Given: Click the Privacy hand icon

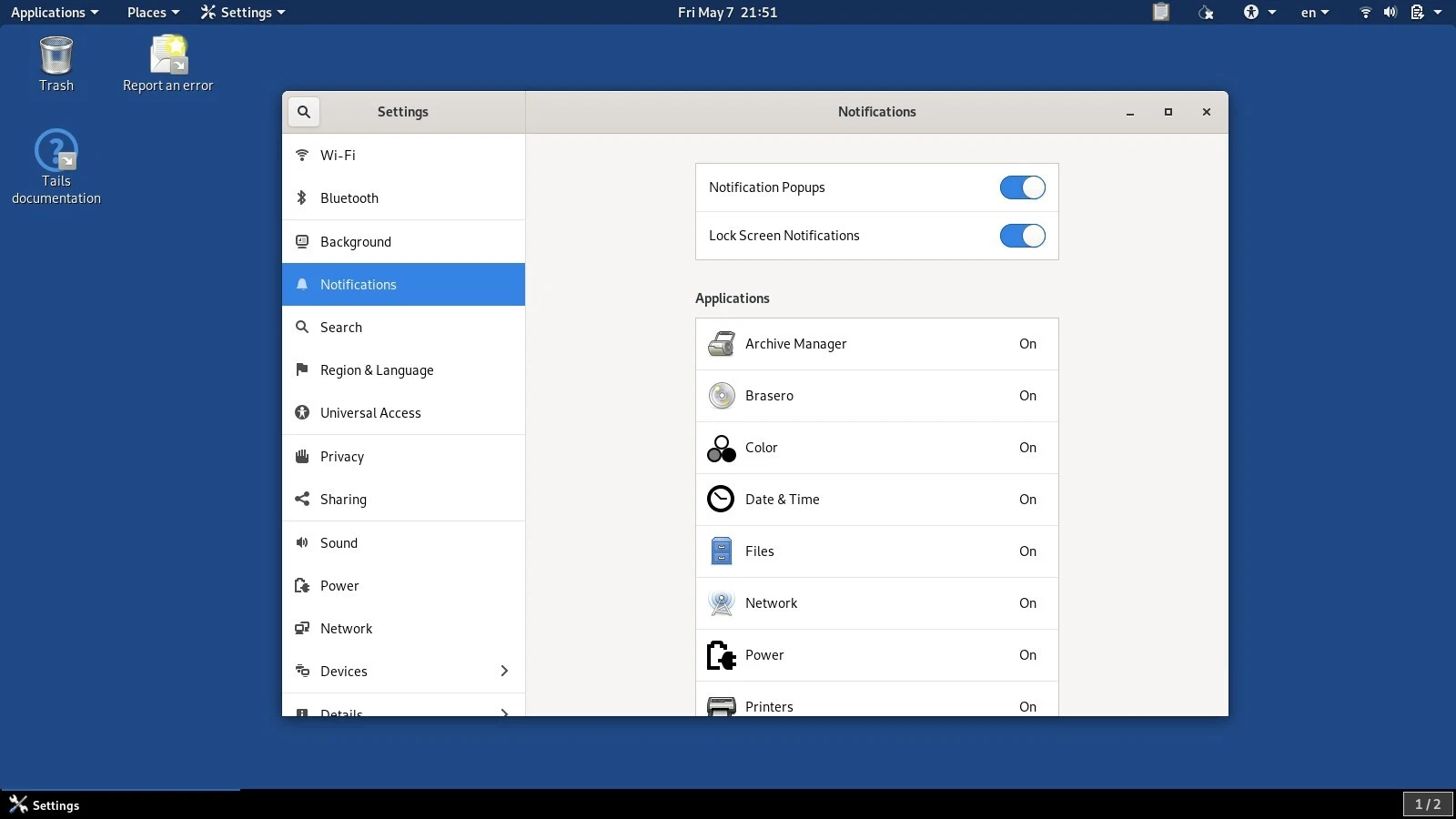Looking at the screenshot, I should pyautogui.click(x=302, y=457).
